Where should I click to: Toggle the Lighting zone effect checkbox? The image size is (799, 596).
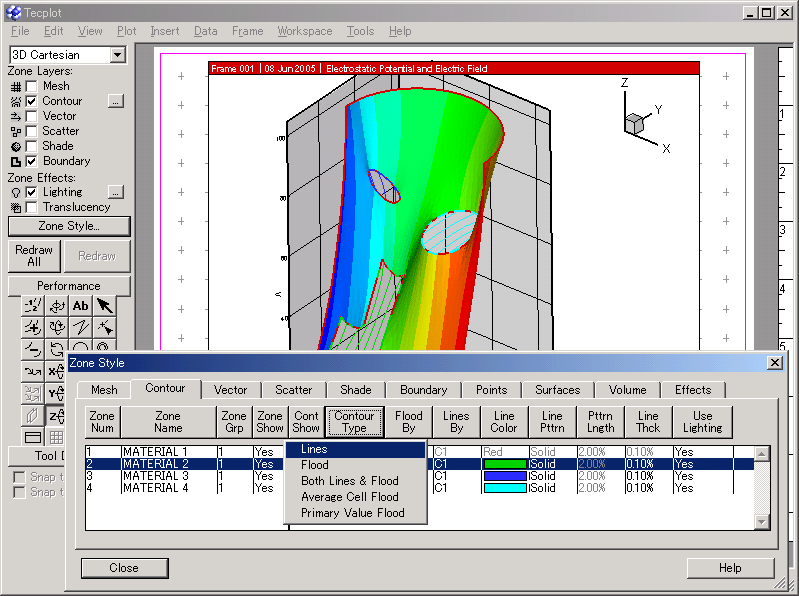click(x=32, y=193)
